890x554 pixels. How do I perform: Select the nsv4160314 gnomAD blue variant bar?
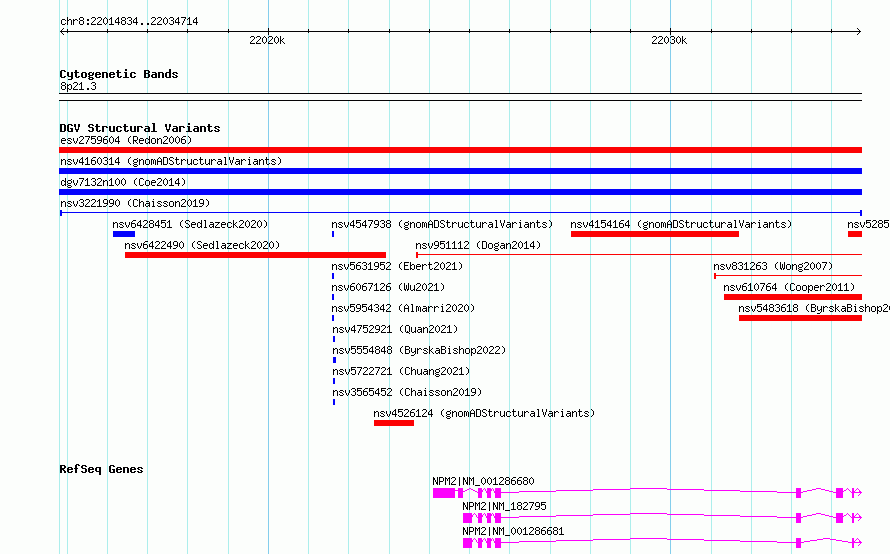click(x=460, y=171)
